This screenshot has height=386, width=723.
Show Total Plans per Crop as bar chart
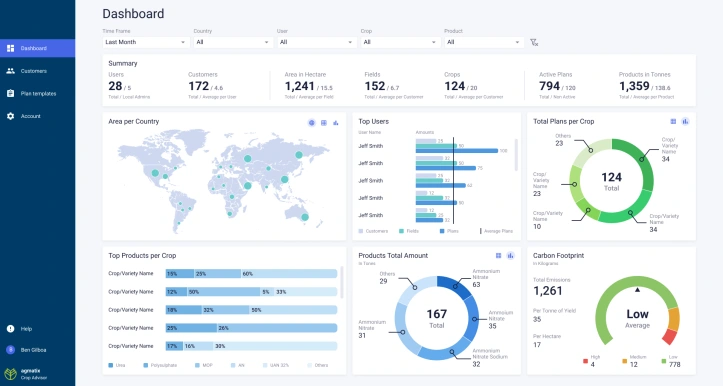tap(685, 121)
